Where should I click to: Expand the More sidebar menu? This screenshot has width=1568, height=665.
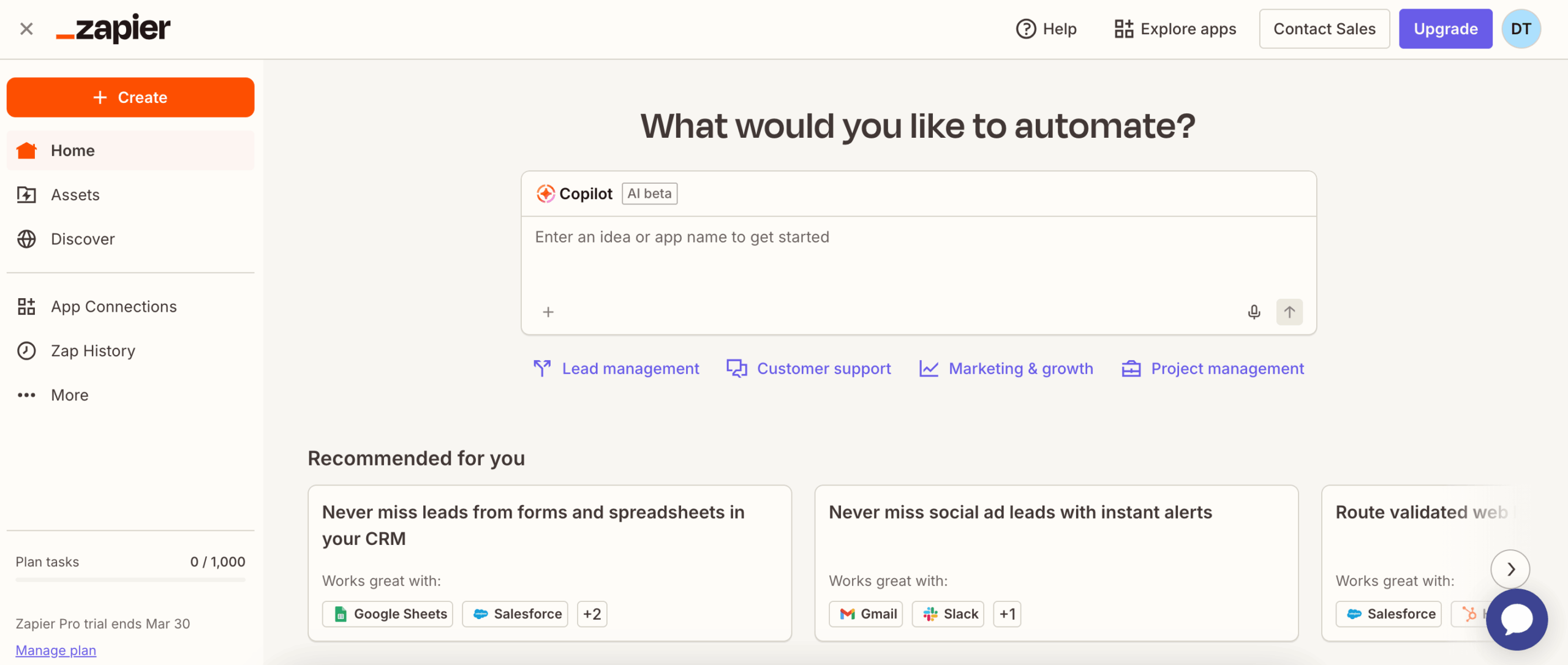(x=69, y=395)
